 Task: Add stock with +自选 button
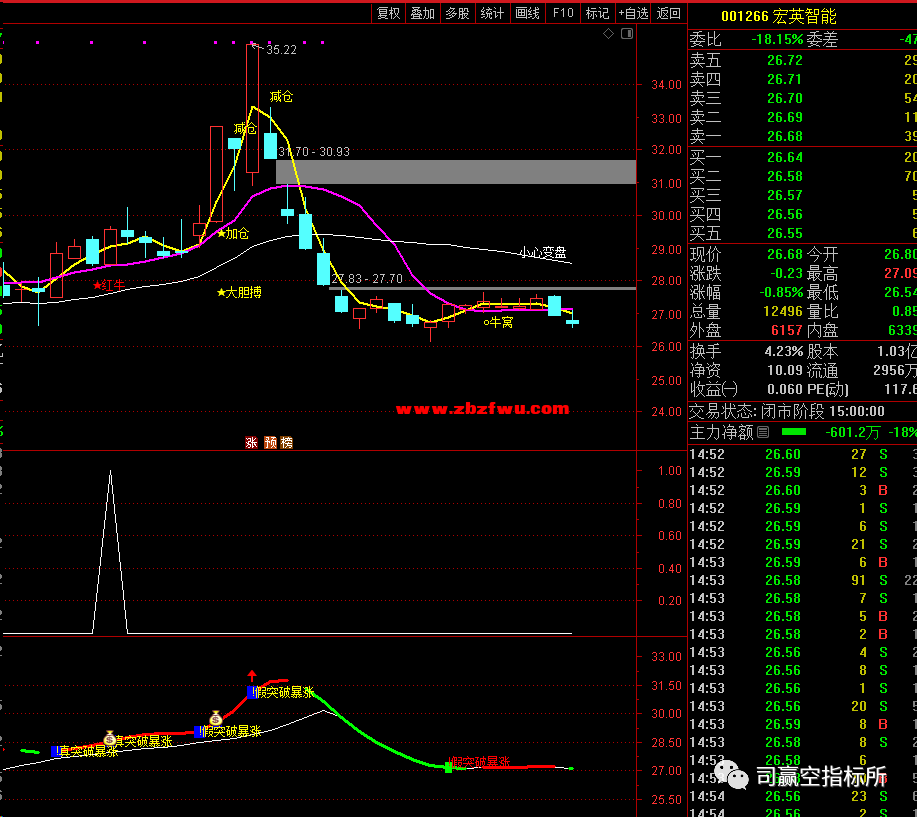pyautogui.click(x=633, y=13)
